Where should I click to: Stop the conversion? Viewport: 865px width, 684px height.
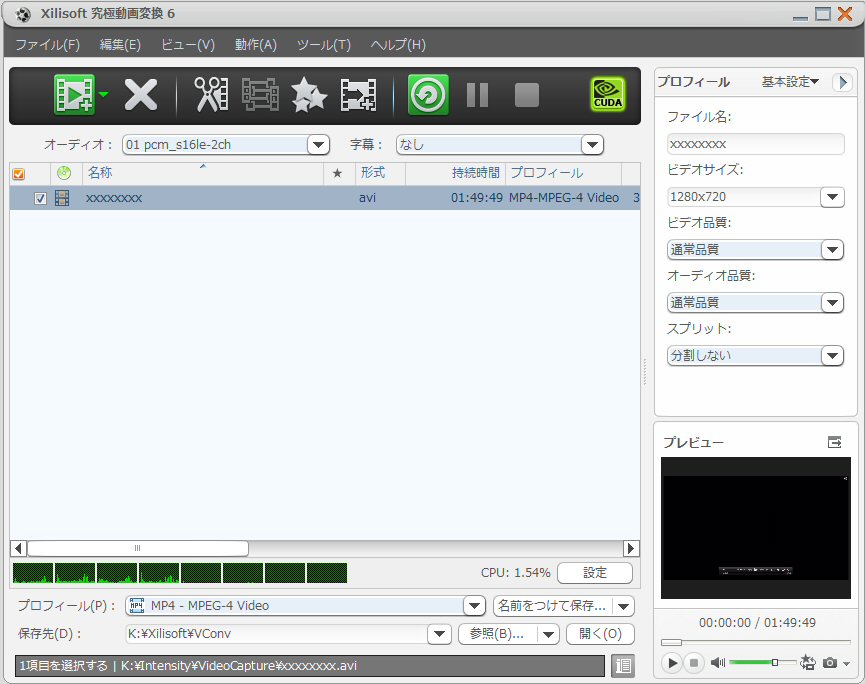(x=527, y=95)
